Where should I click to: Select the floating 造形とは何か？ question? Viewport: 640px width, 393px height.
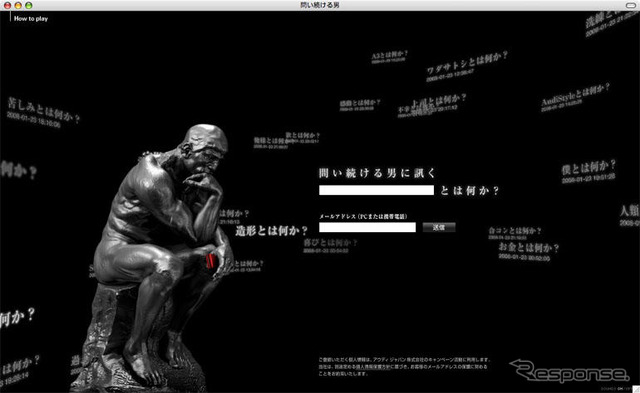[x=271, y=231]
